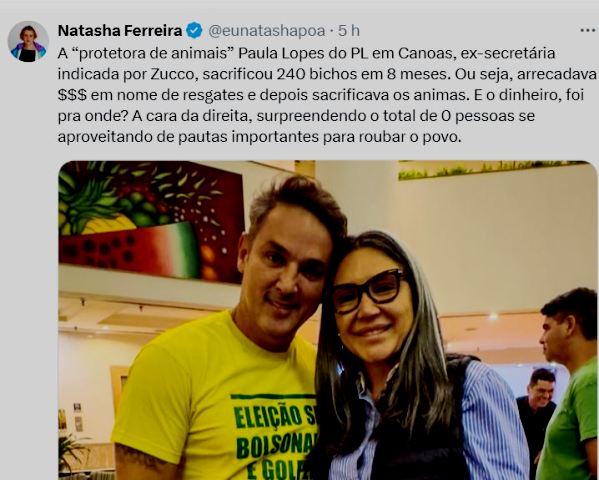This screenshot has width=599, height=480.
Task: Click the woman's blue striped shirt sleeve
Action: click(493, 420)
